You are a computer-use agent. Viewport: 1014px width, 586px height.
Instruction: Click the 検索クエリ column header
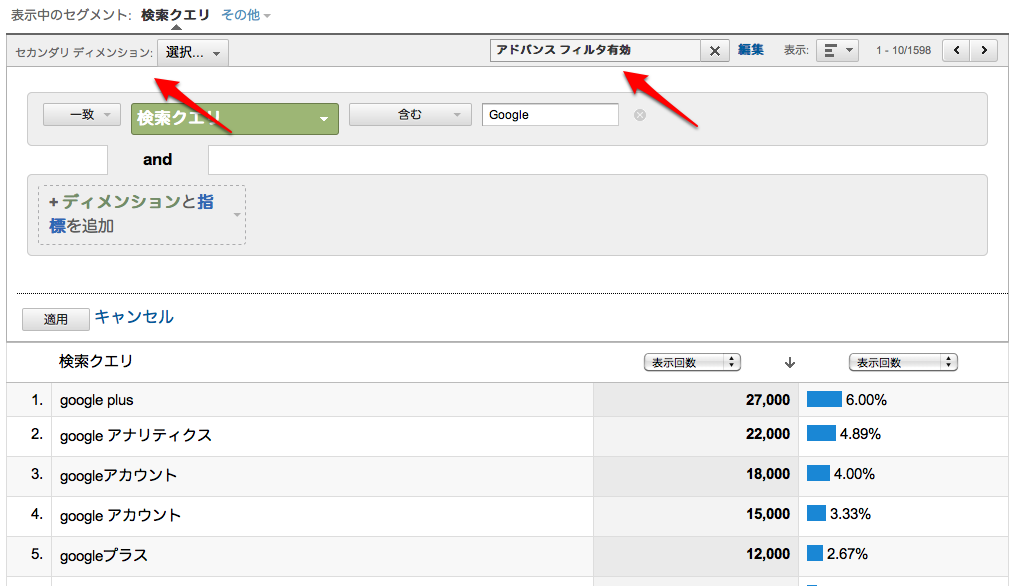pos(96,362)
